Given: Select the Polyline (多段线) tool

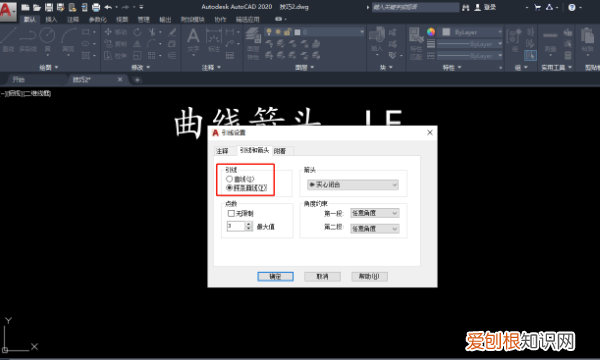Looking at the screenshot, I should pyautogui.click(x=28, y=40).
